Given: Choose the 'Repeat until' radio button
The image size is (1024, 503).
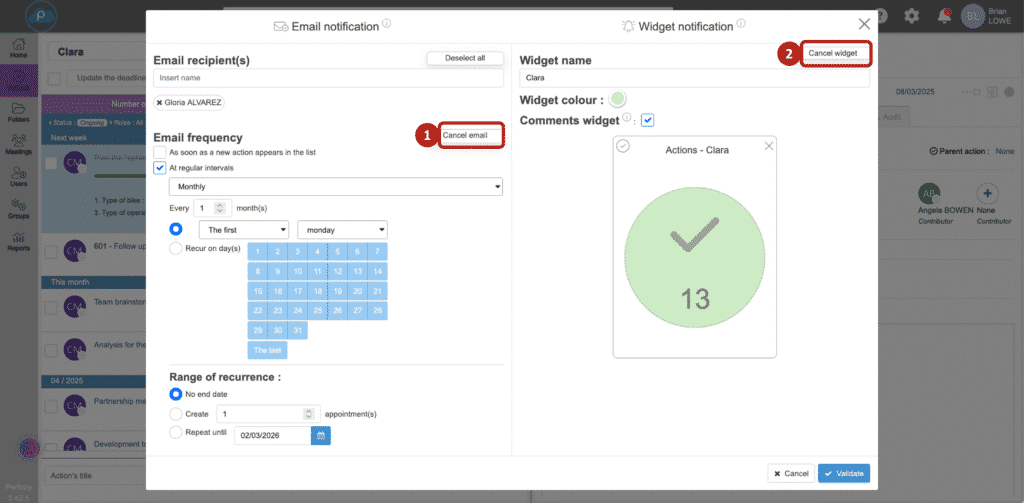Looking at the screenshot, I should [176, 433].
